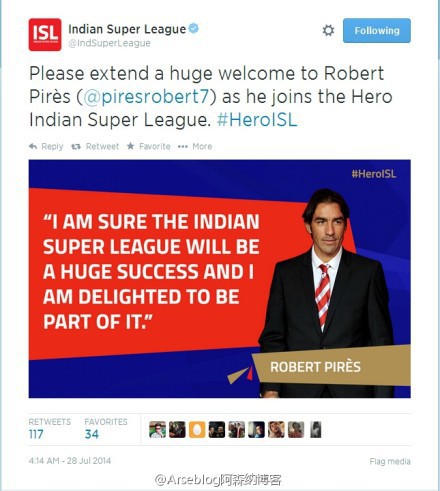
Task: Click the orange egg default avatar
Action: pyautogui.click(x=197, y=429)
